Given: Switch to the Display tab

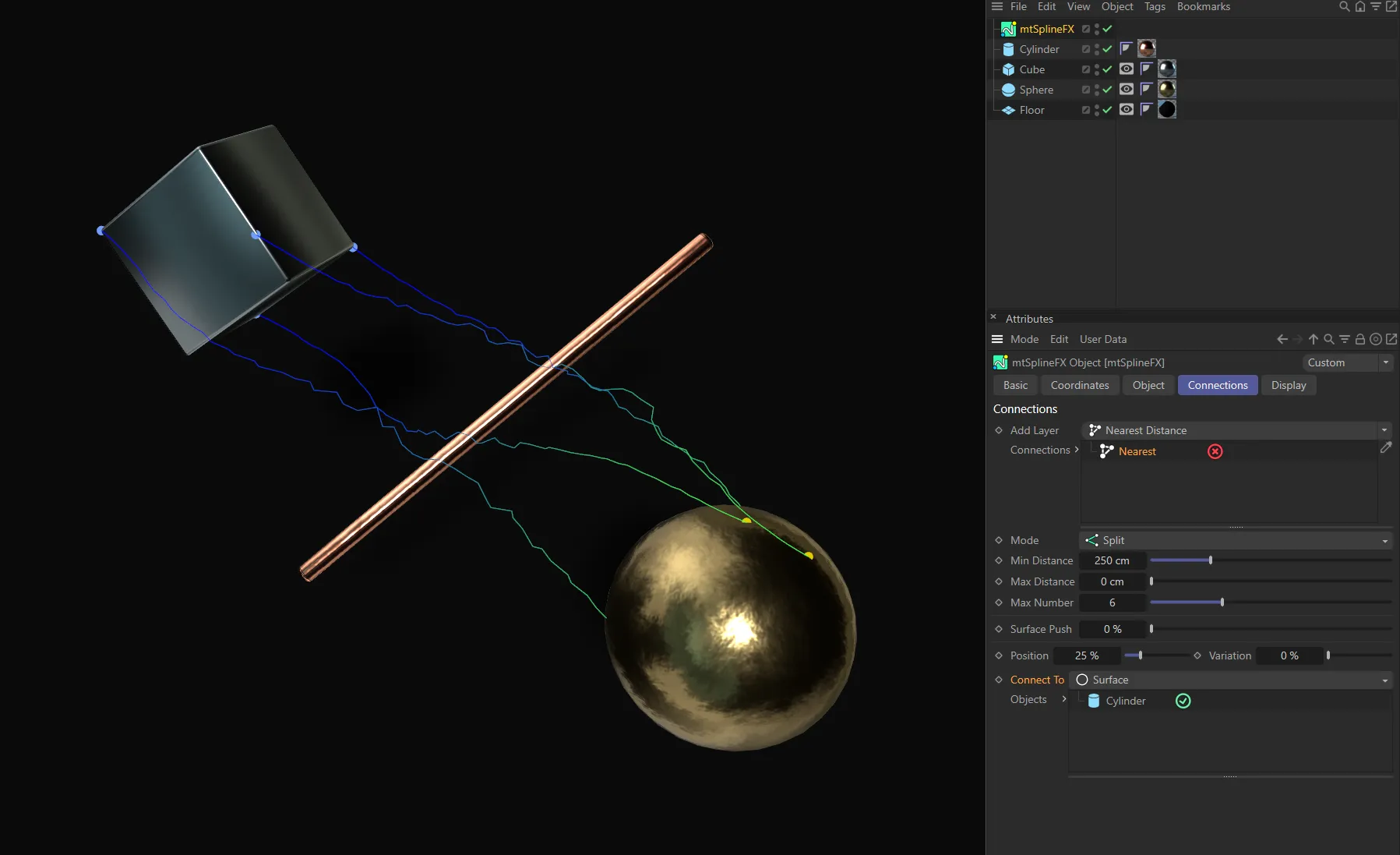Looking at the screenshot, I should pyautogui.click(x=1288, y=385).
